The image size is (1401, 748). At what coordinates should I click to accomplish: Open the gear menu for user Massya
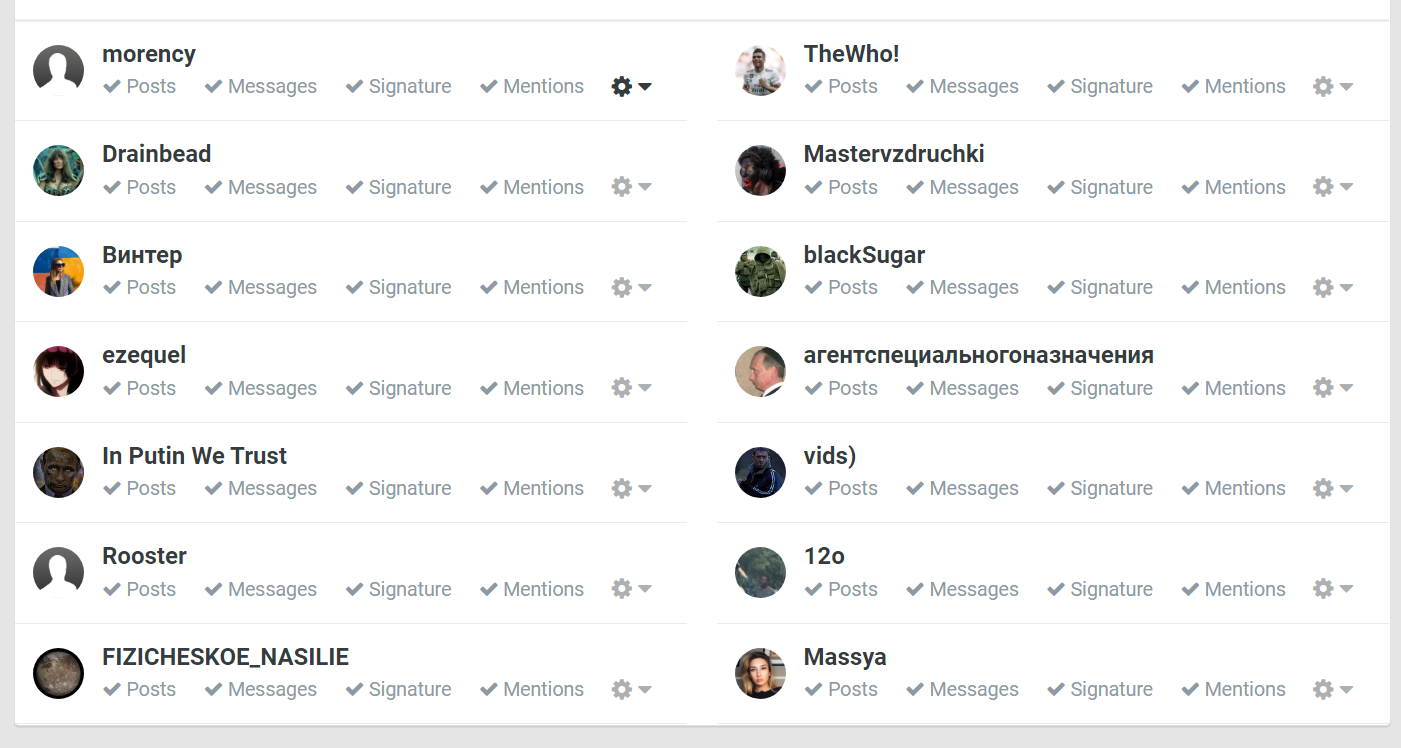[x=1333, y=689]
